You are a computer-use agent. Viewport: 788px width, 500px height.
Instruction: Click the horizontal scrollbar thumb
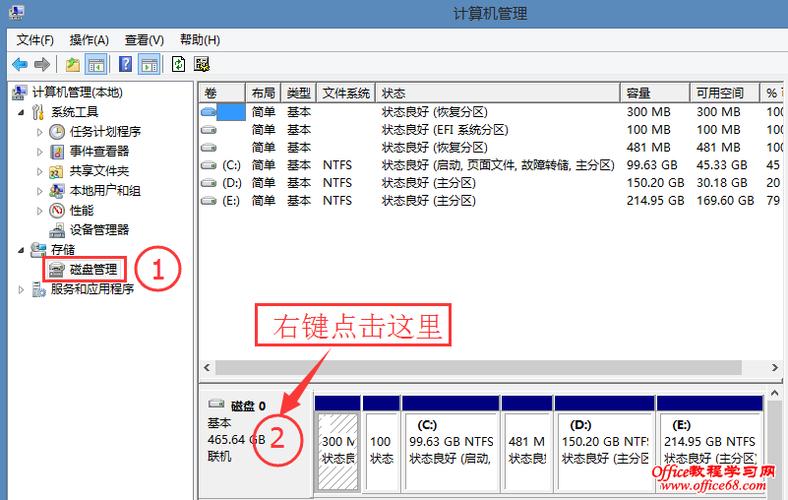coord(478,368)
